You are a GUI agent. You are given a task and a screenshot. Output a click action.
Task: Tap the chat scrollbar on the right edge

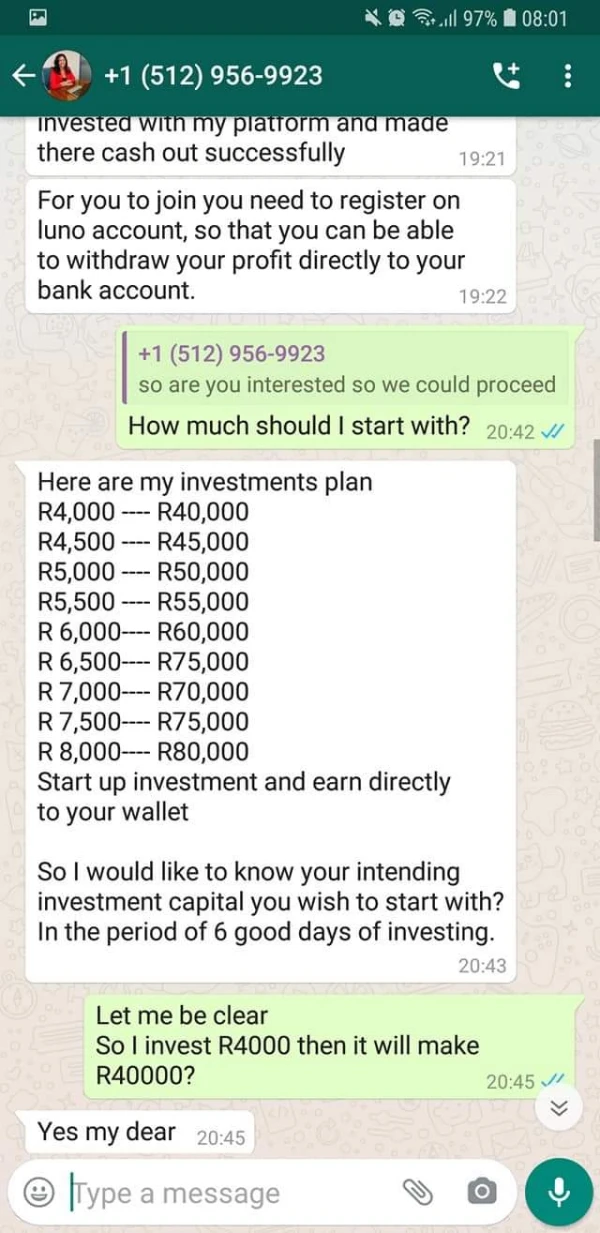click(596, 490)
